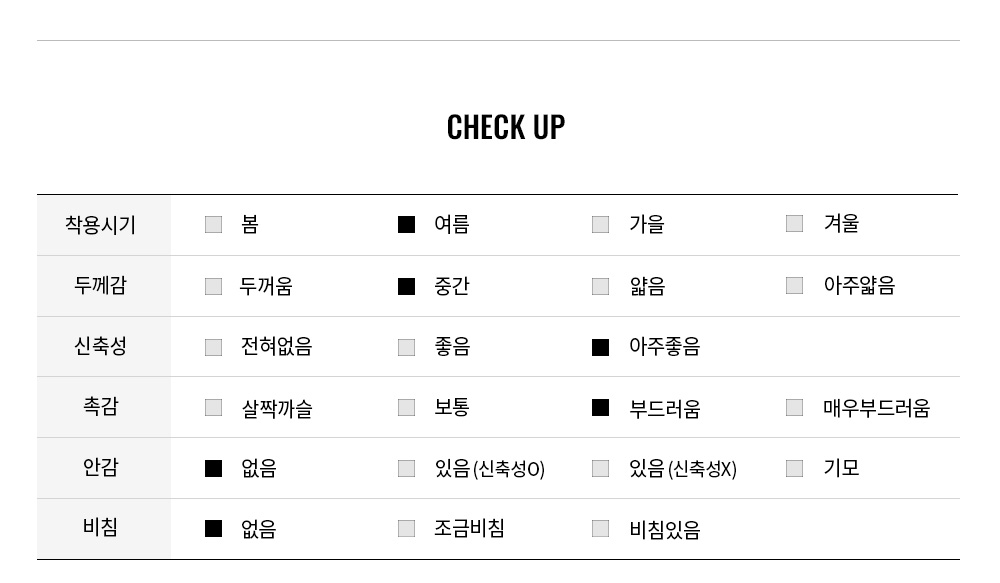The image size is (1000, 583).
Task: Mark the 비침있음 checkbox
Action: [600, 529]
